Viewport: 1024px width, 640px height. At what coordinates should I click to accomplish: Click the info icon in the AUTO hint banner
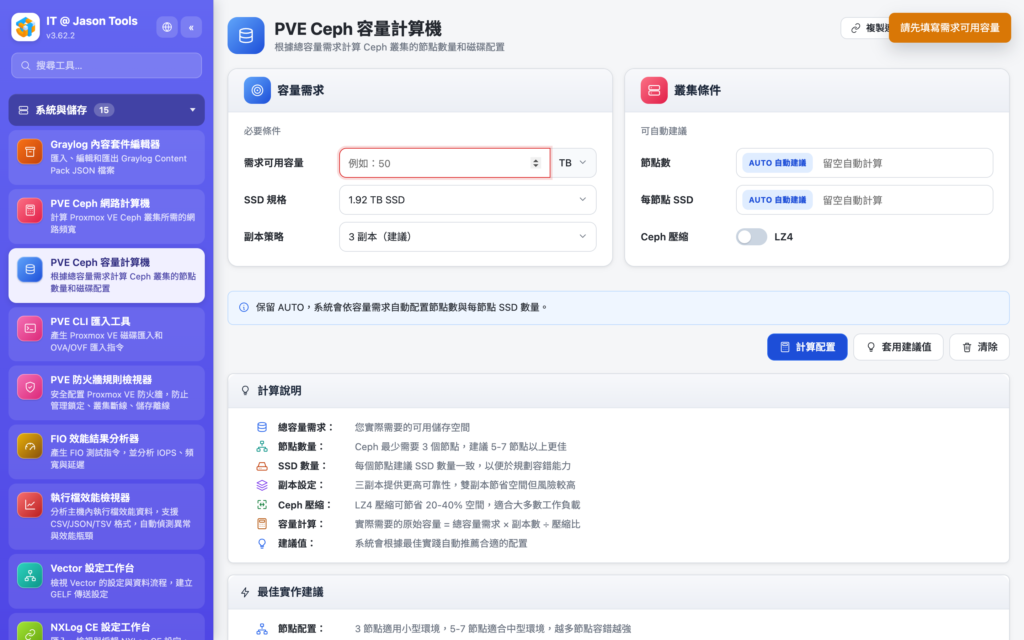point(244,307)
